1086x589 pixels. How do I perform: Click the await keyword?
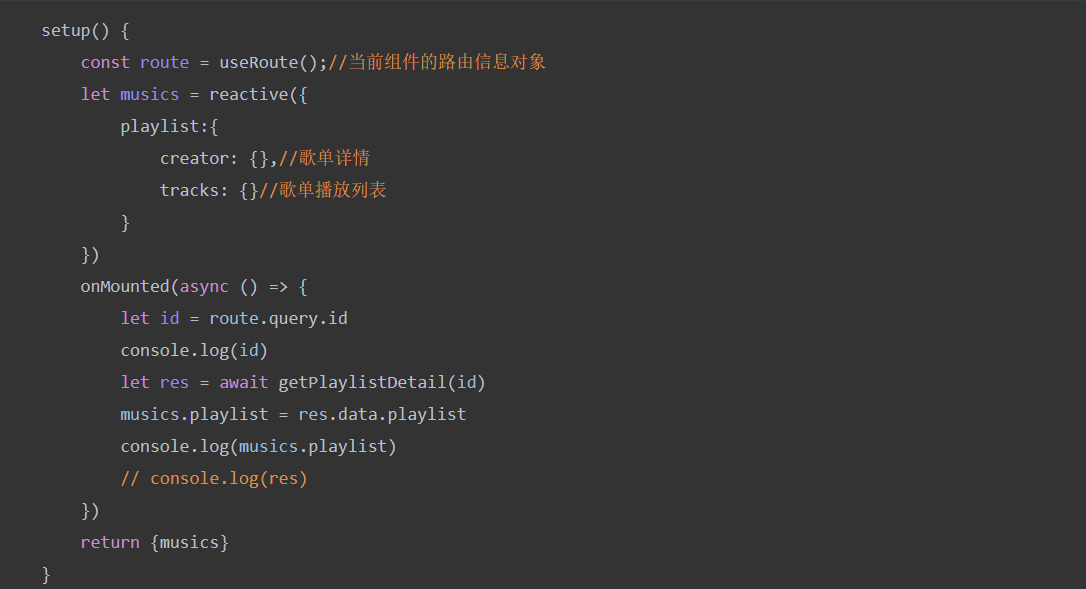[243, 382]
